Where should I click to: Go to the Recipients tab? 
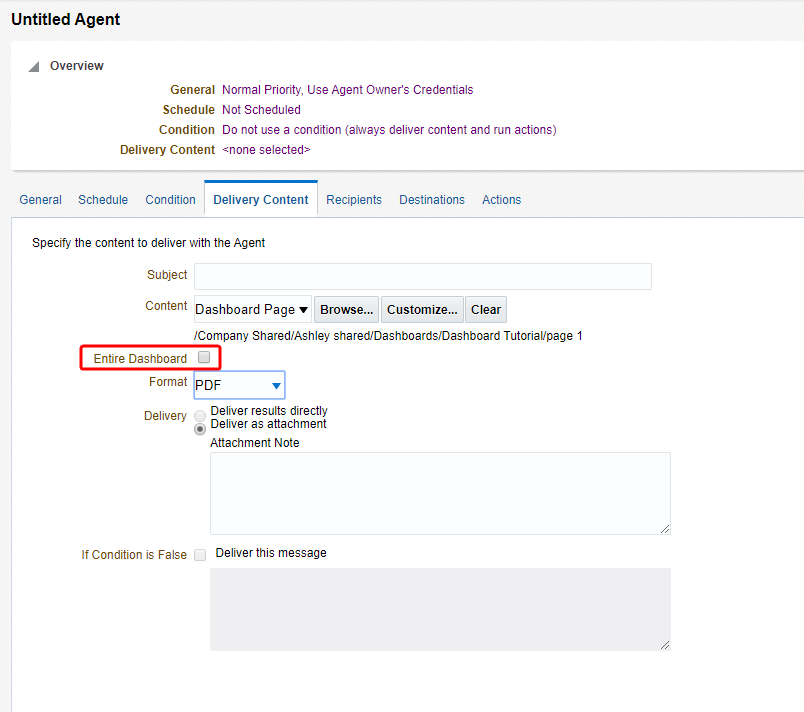coord(354,200)
